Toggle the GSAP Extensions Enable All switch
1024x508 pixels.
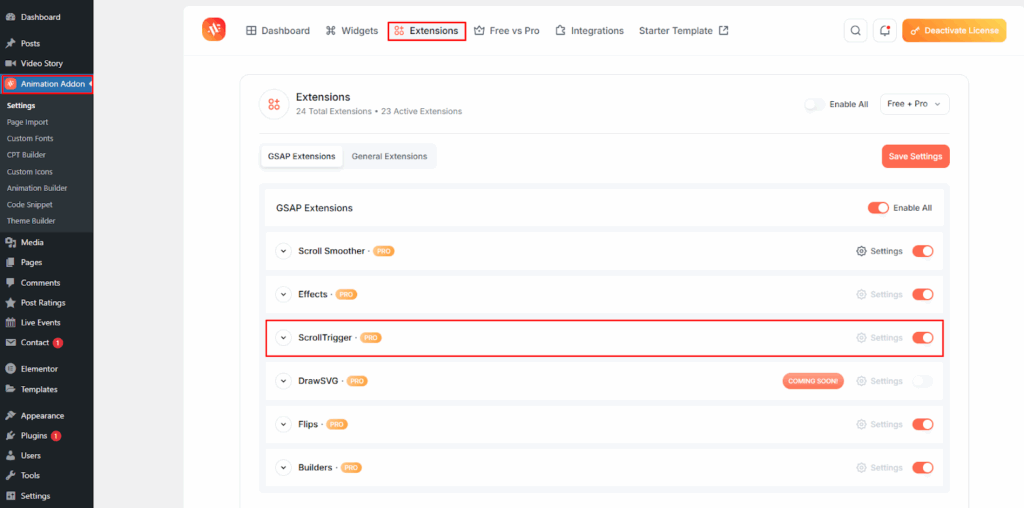coord(878,208)
